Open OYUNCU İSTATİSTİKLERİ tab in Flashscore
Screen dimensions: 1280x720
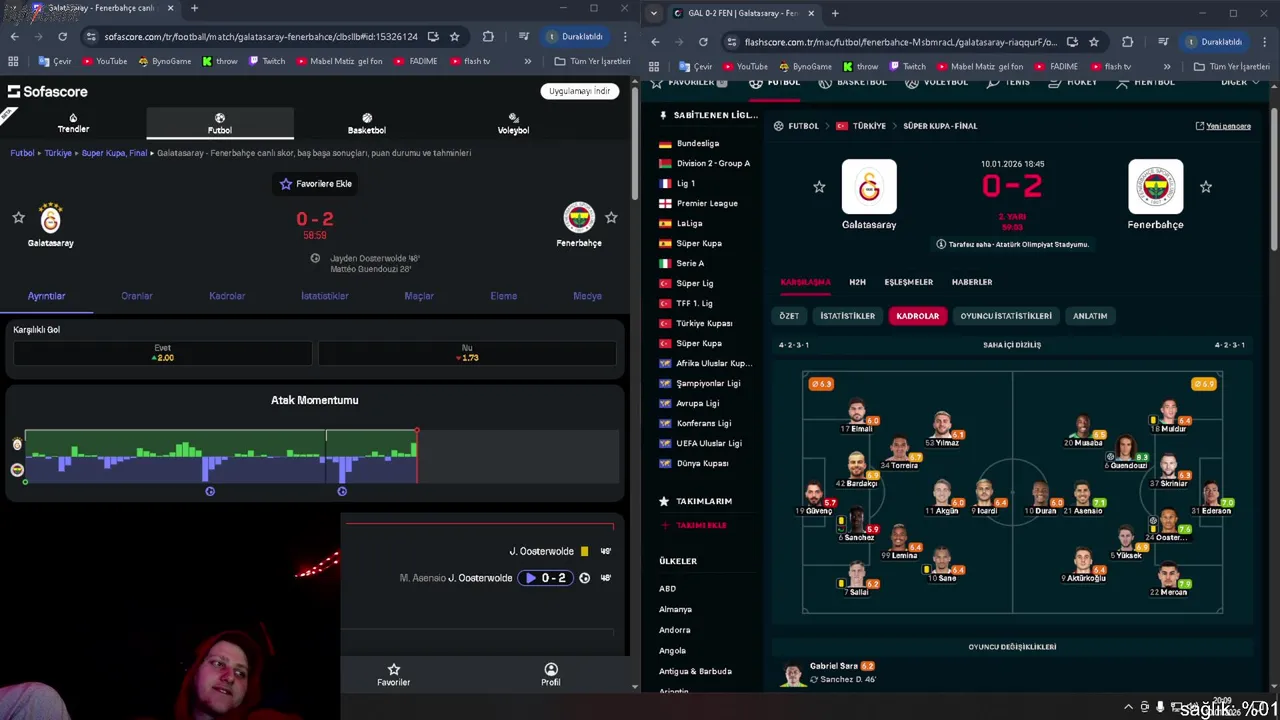point(1006,316)
